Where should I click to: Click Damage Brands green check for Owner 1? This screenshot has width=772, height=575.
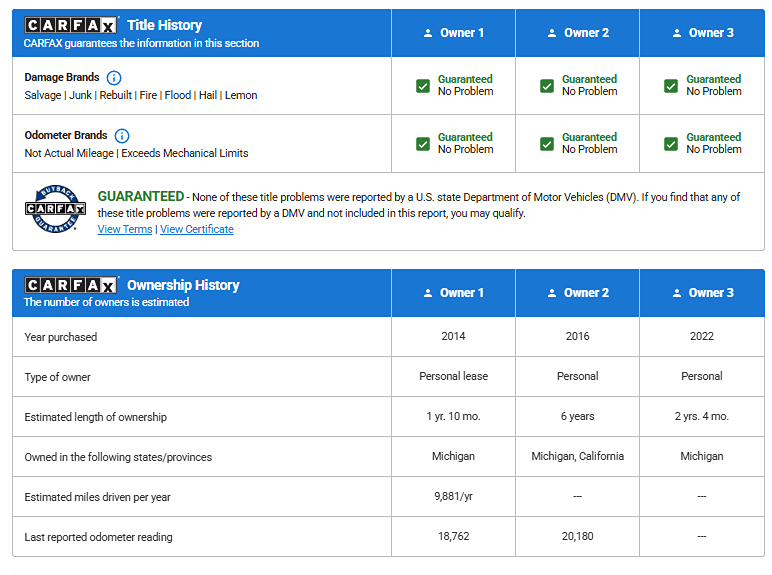[423, 86]
